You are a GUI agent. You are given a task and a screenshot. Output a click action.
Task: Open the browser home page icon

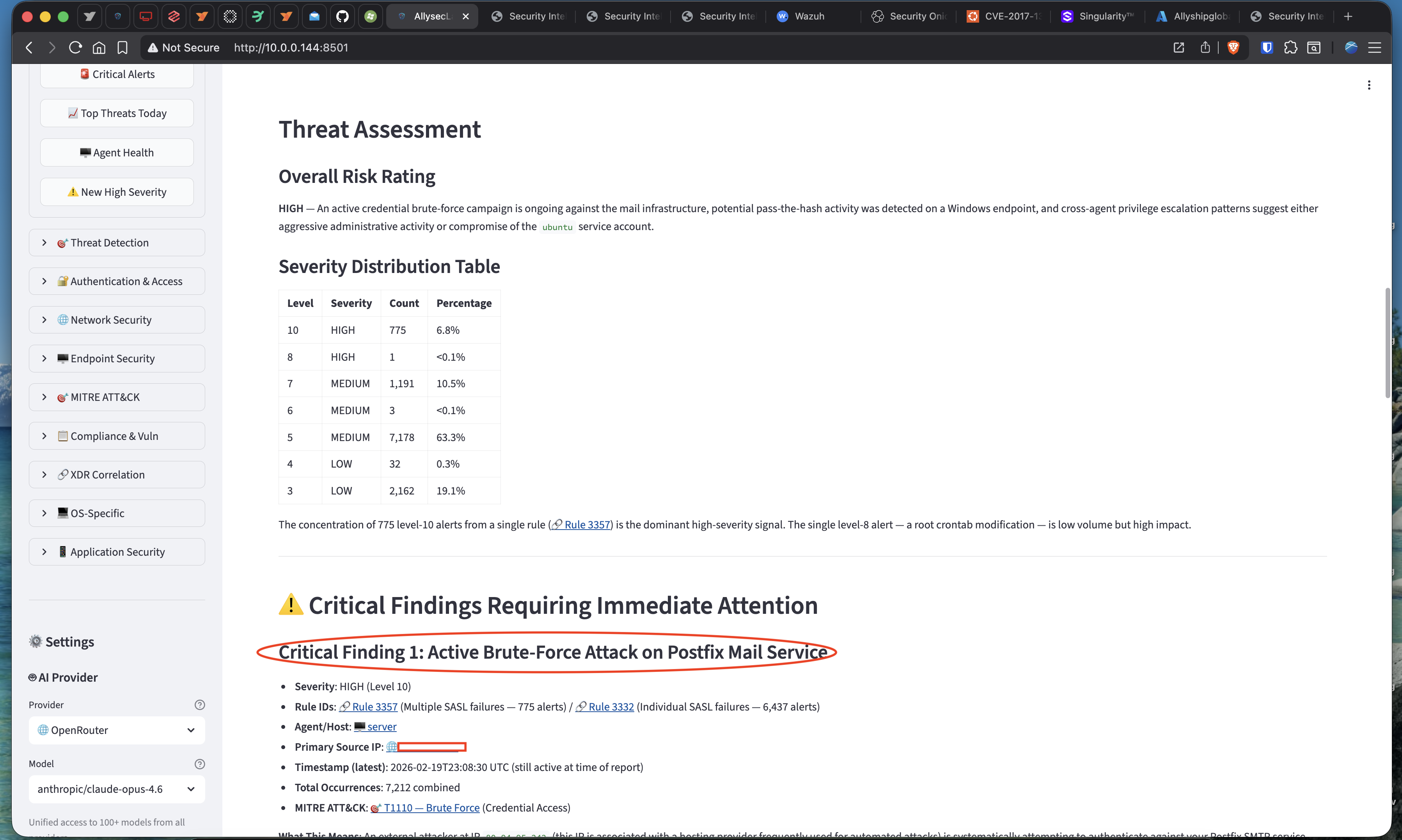[99, 48]
